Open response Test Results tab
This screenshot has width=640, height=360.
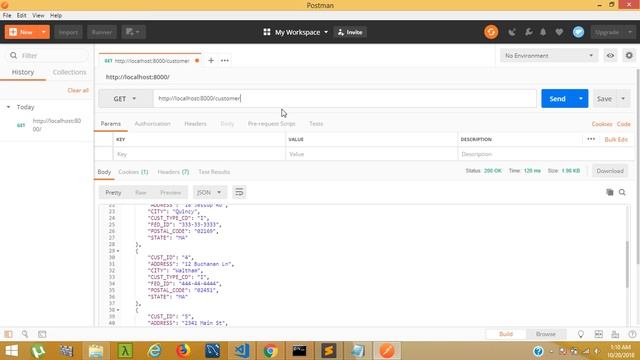tap(214, 172)
